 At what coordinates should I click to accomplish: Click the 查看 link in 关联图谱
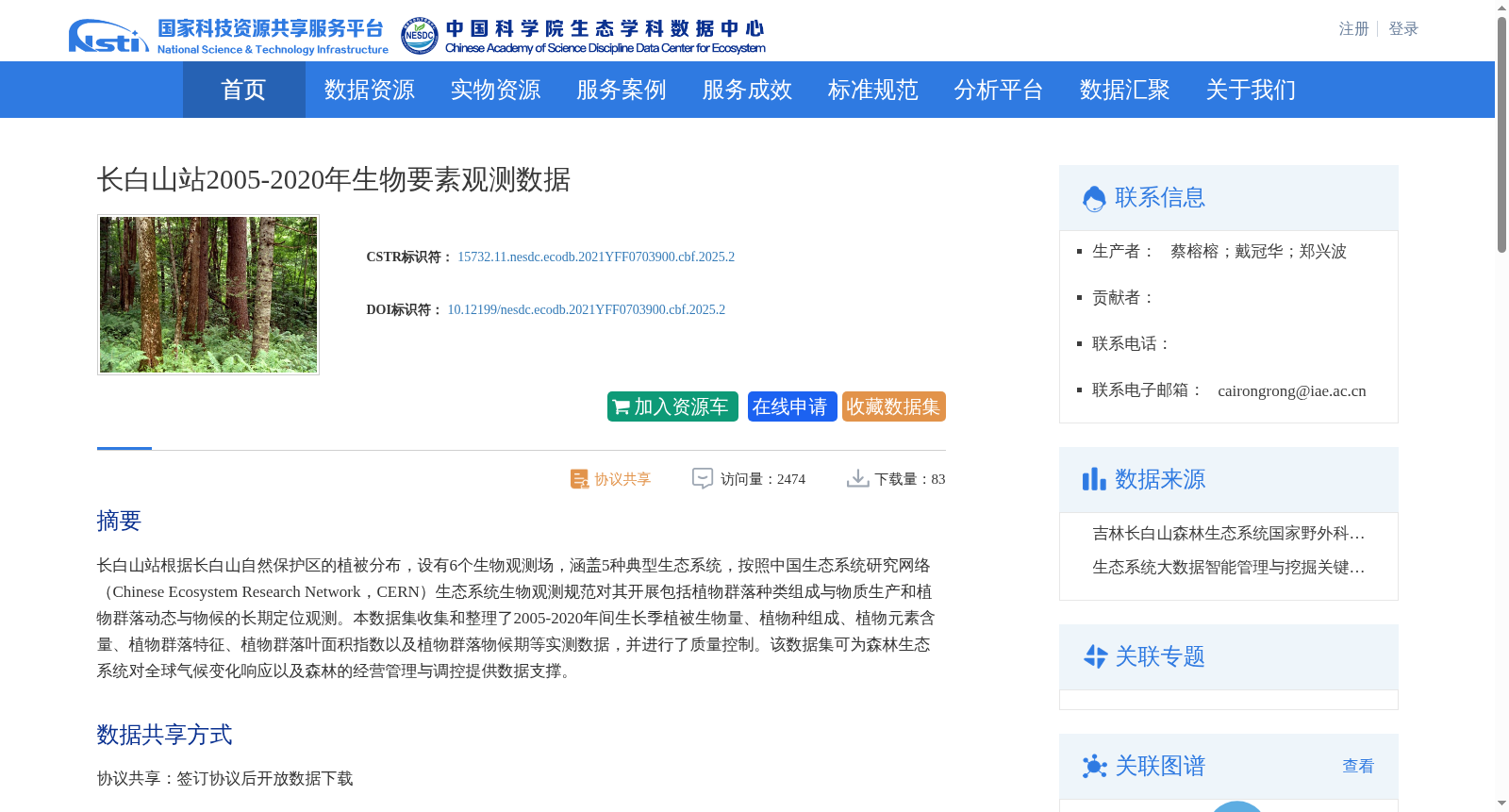(1358, 766)
